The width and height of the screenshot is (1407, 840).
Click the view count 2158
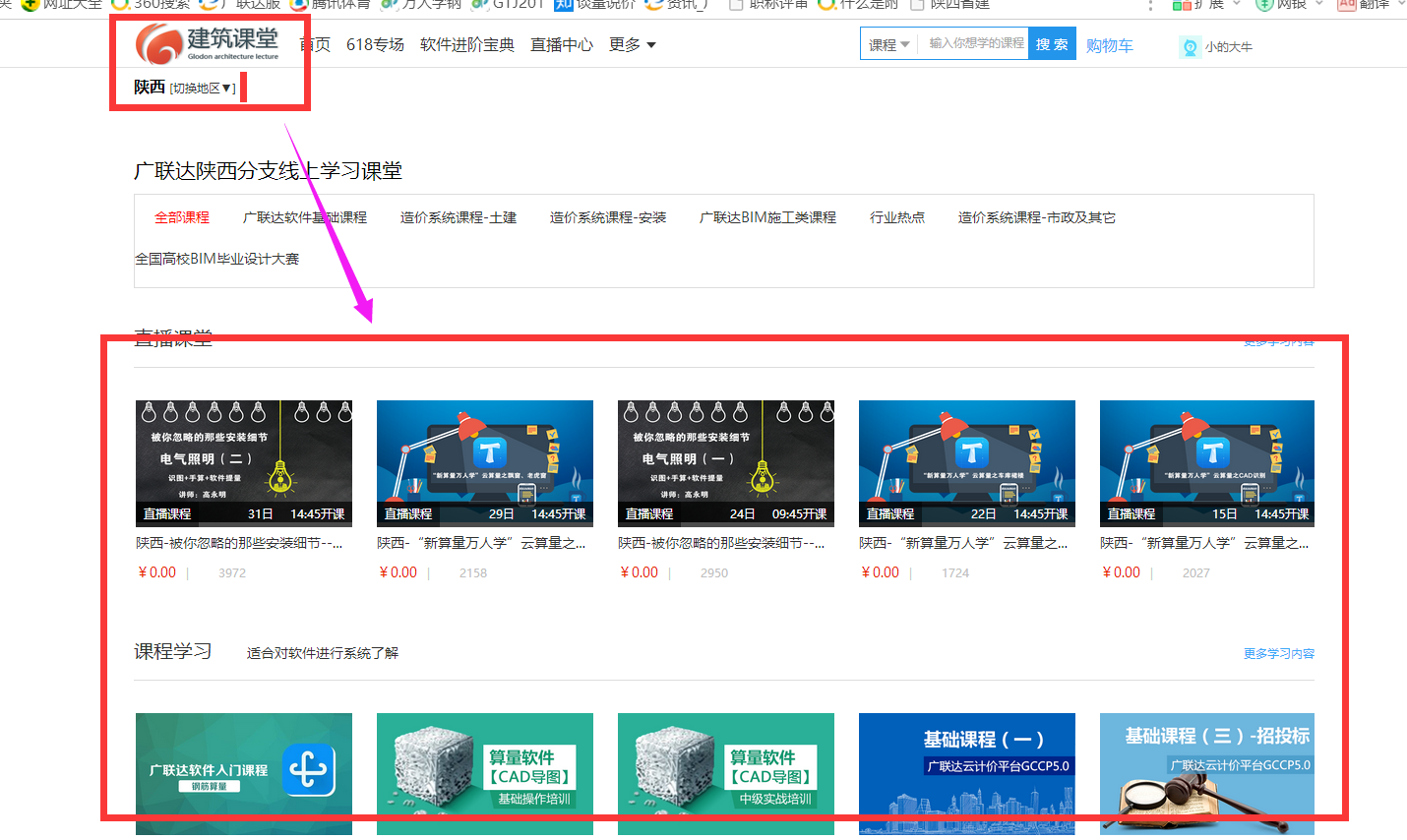click(473, 572)
